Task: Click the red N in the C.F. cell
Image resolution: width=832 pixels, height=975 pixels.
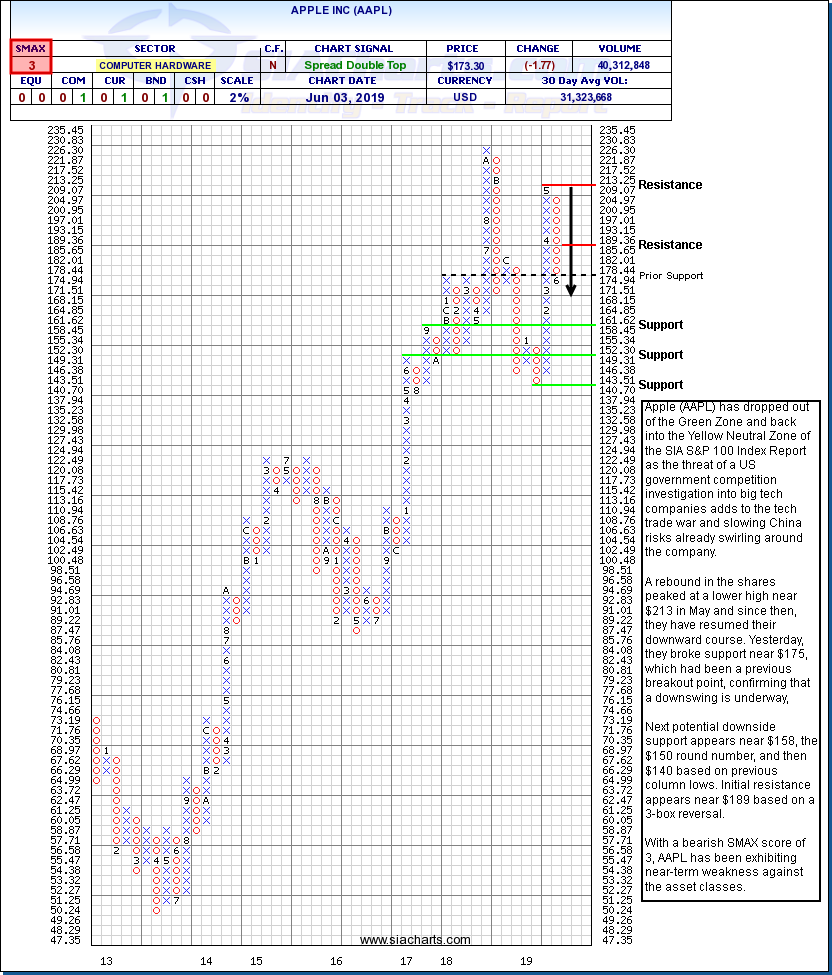Action: (x=272, y=65)
